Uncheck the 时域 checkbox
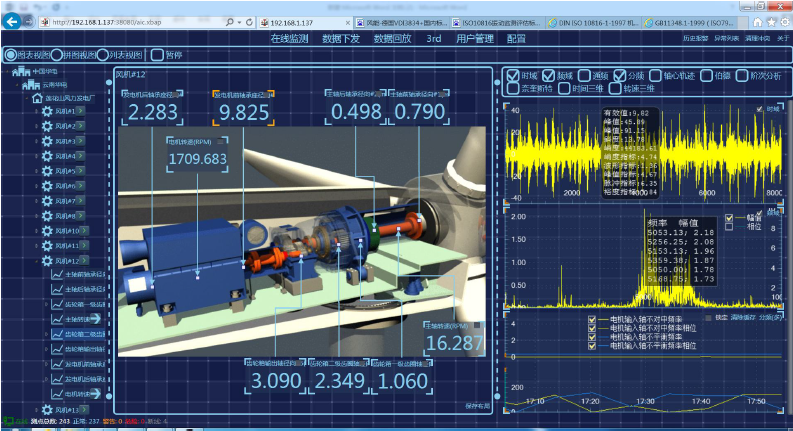 (513, 75)
